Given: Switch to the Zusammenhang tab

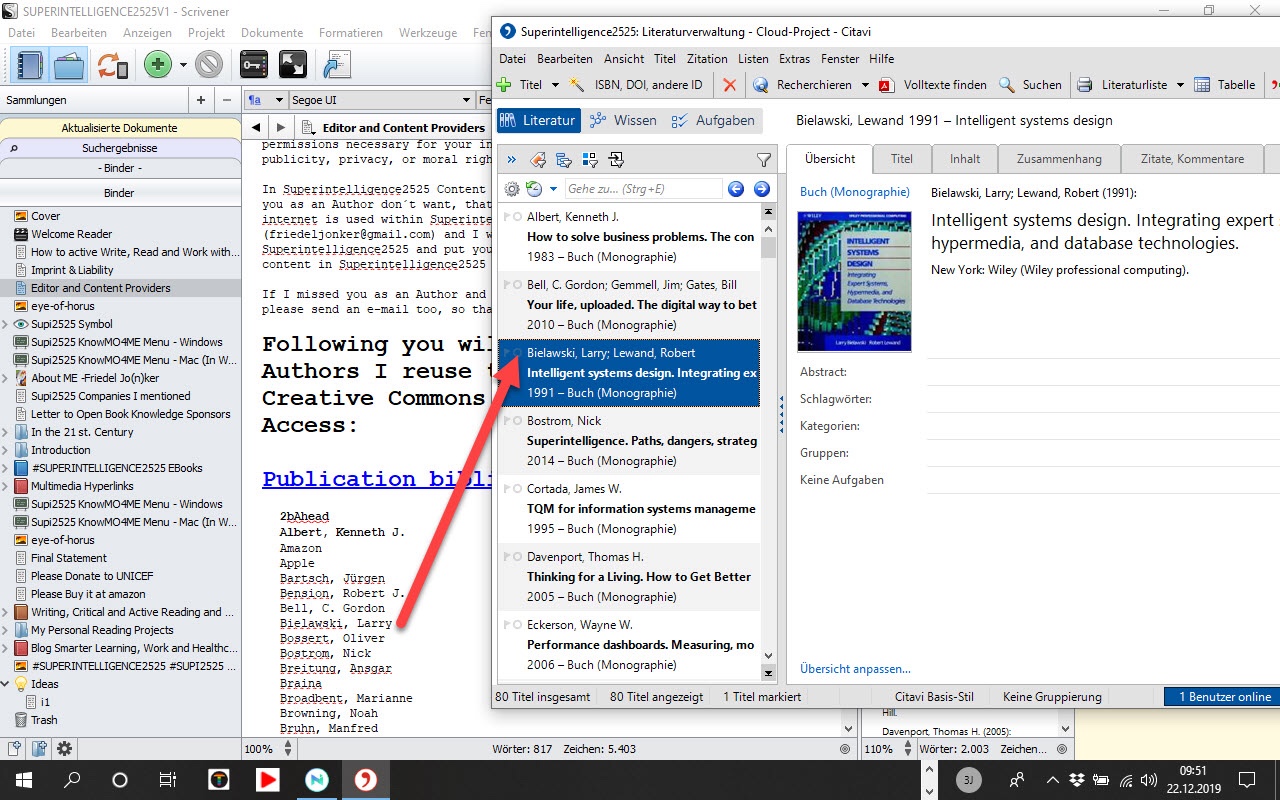Looking at the screenshot, I should coord(1059,159).
